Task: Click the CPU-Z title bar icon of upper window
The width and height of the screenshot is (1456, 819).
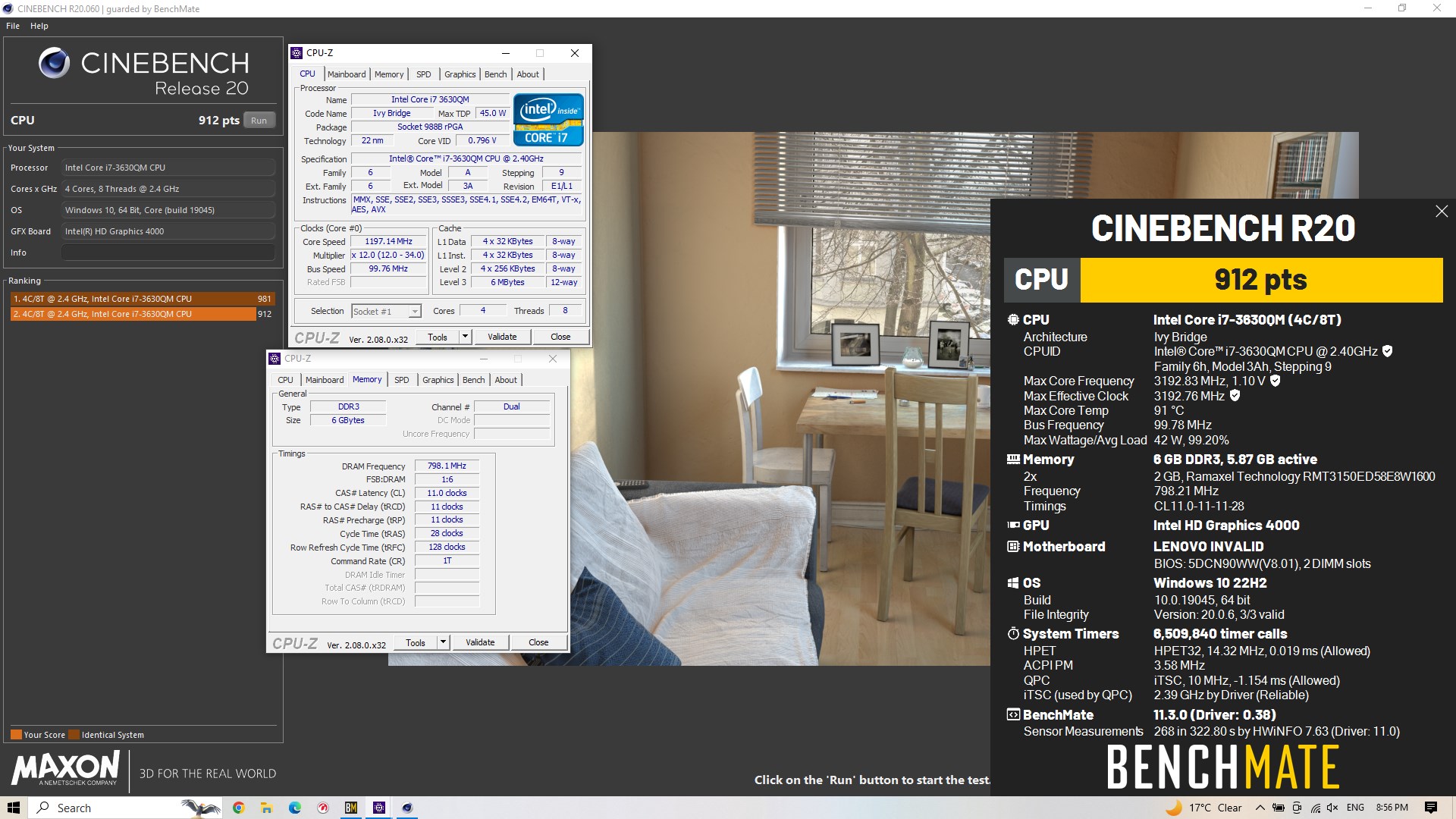Action: pyautogui.click(x=297, y=53)
